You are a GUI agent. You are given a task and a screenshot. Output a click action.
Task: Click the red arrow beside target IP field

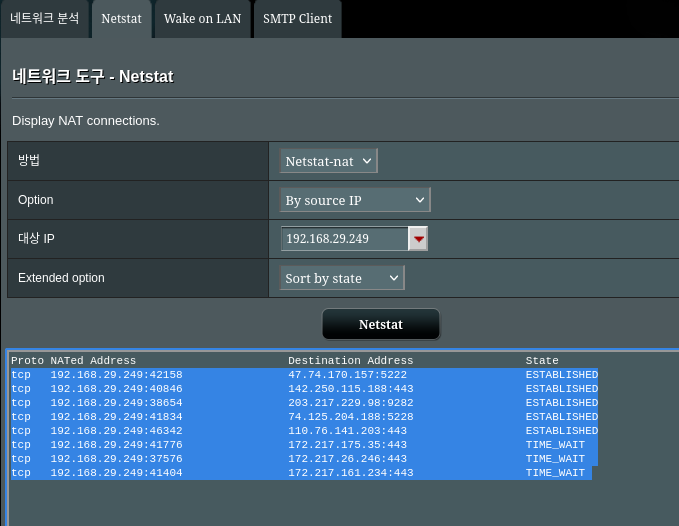pos(418,239)
